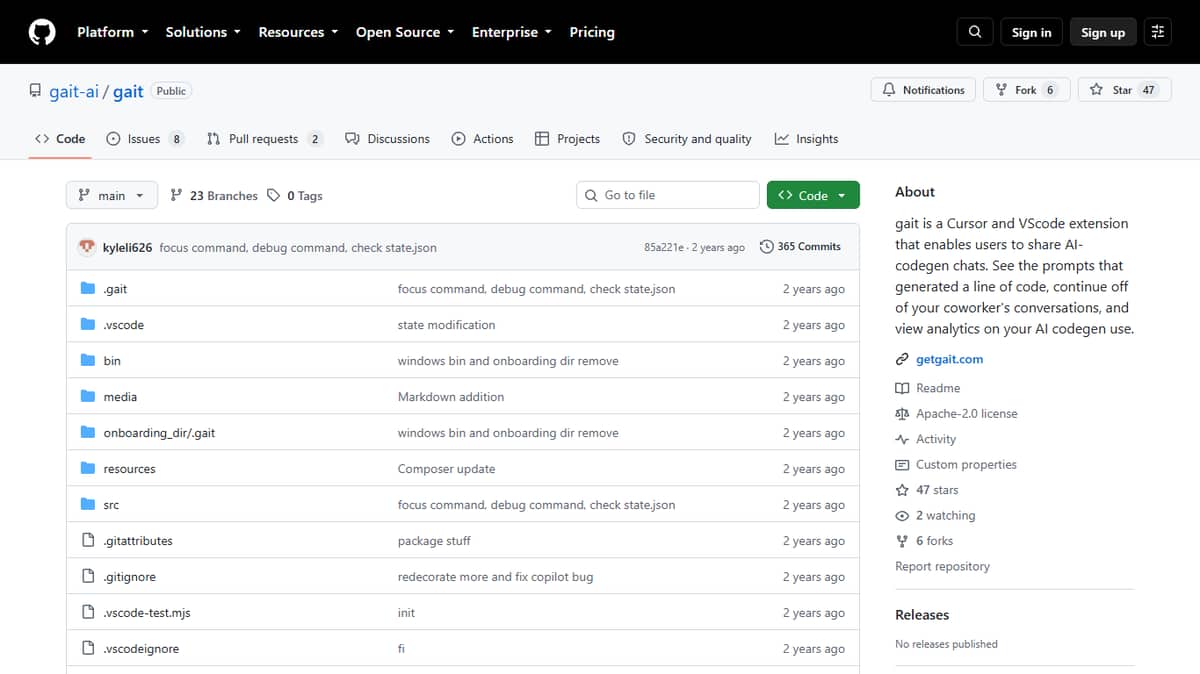The image size is (1200, 674).
Task: Click the onboarding_dir/.gait folder icon
Action: coord(88,433)
